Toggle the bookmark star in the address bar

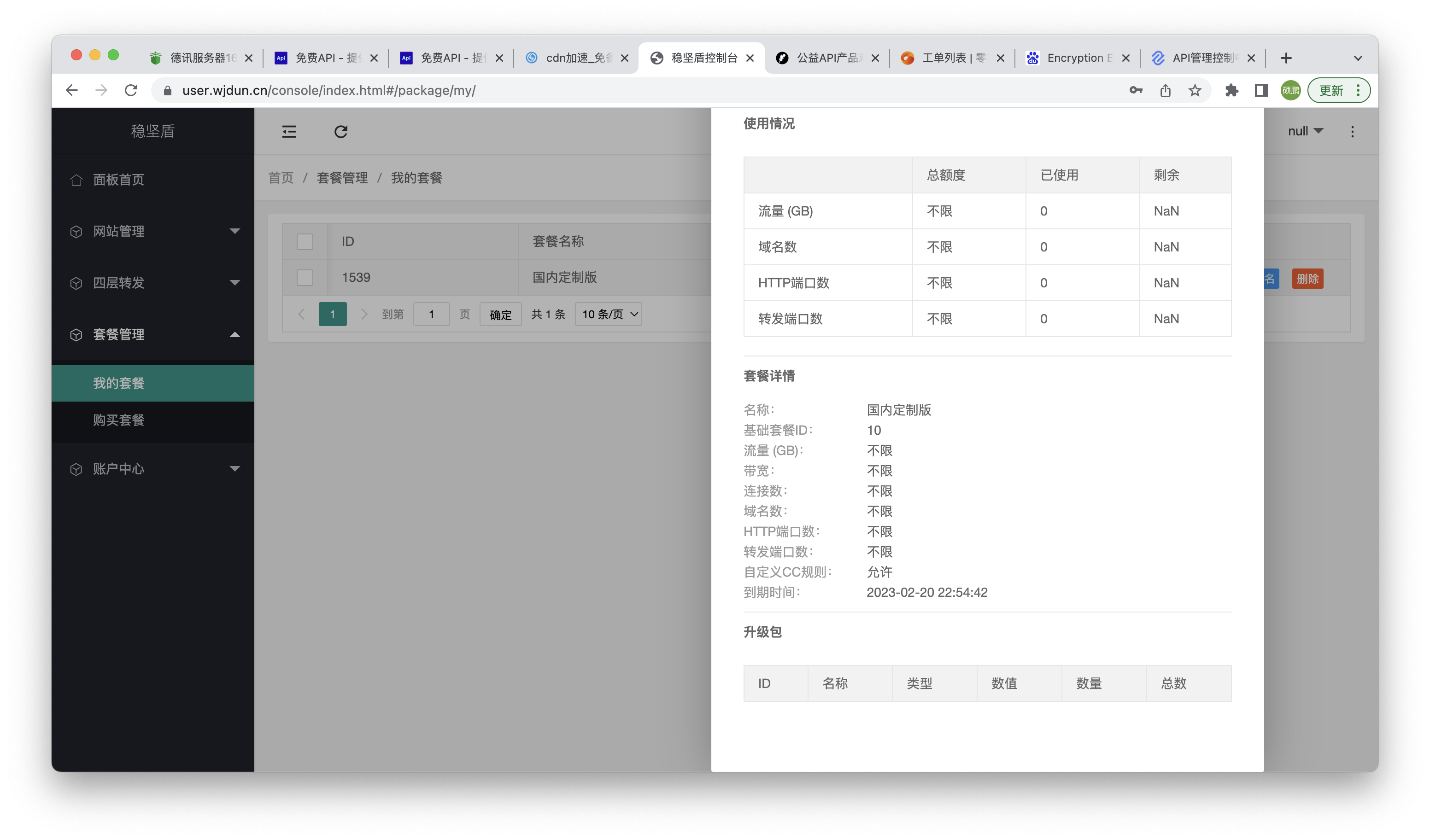coord(1196,90)
